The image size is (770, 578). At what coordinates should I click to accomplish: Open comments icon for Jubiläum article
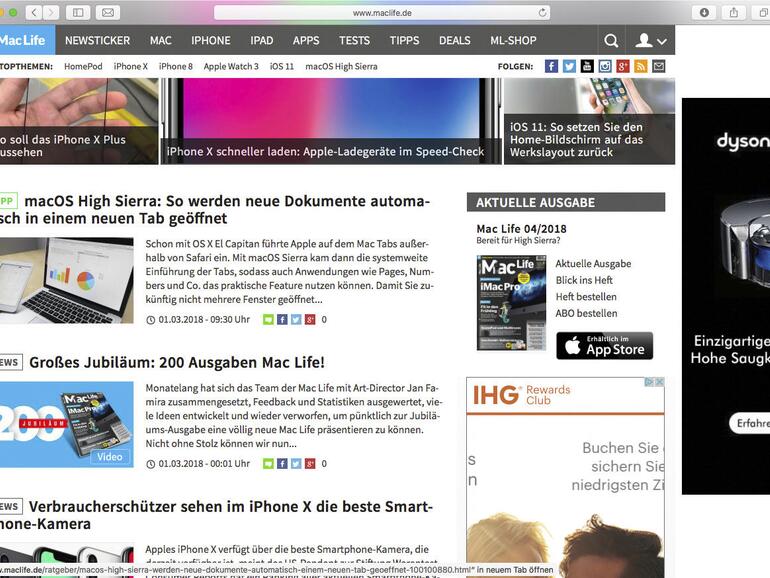[268, 464]
